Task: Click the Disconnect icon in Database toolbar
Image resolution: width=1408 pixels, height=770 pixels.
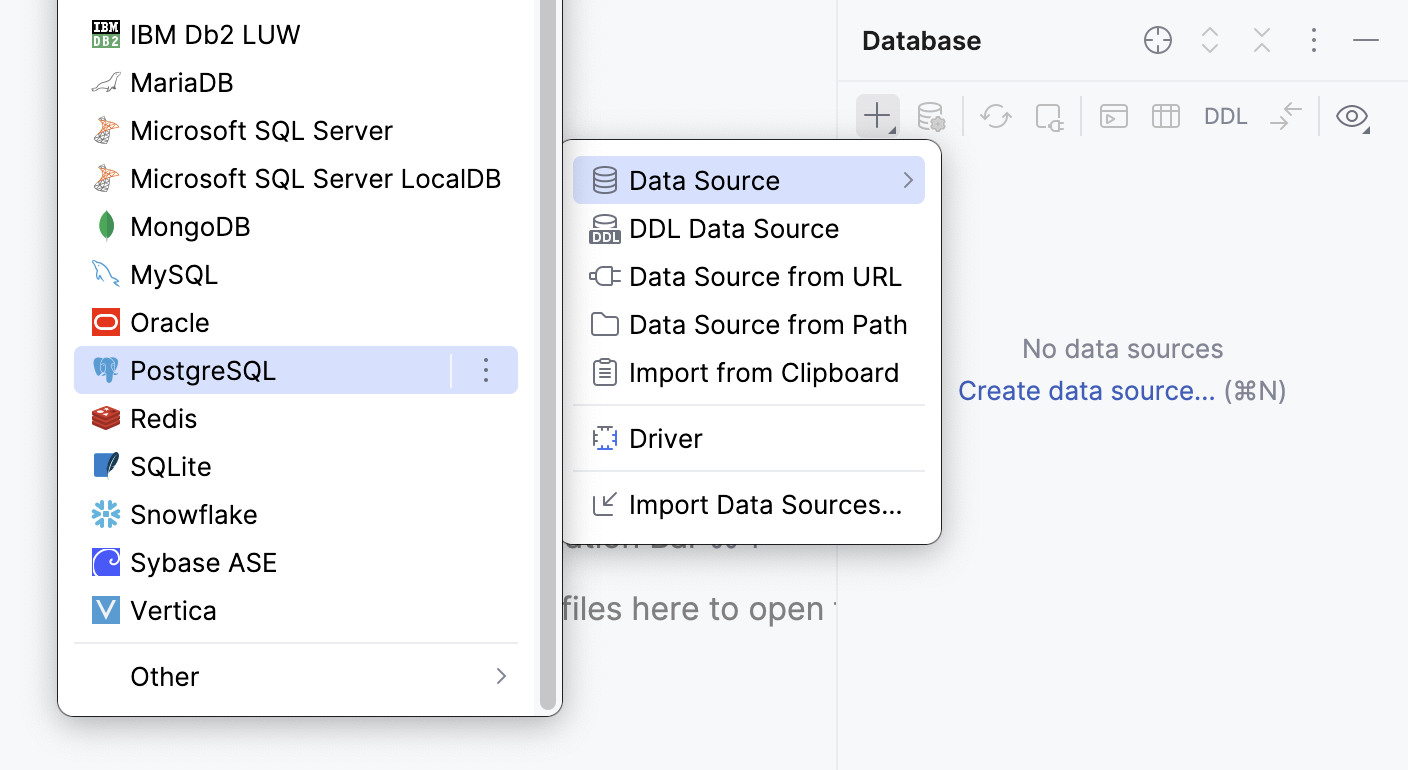Action: click(x=1049, y=116)
